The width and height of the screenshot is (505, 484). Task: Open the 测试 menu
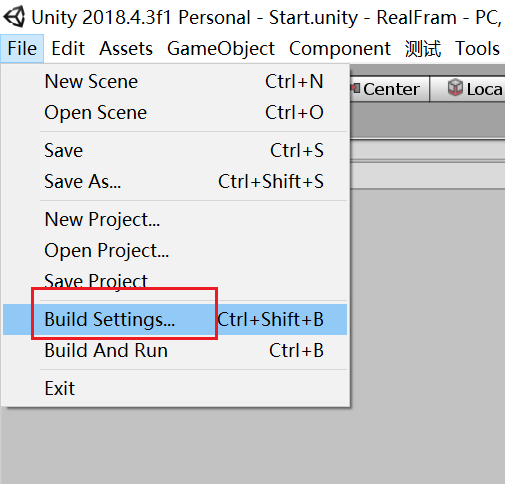click(423, 48)
